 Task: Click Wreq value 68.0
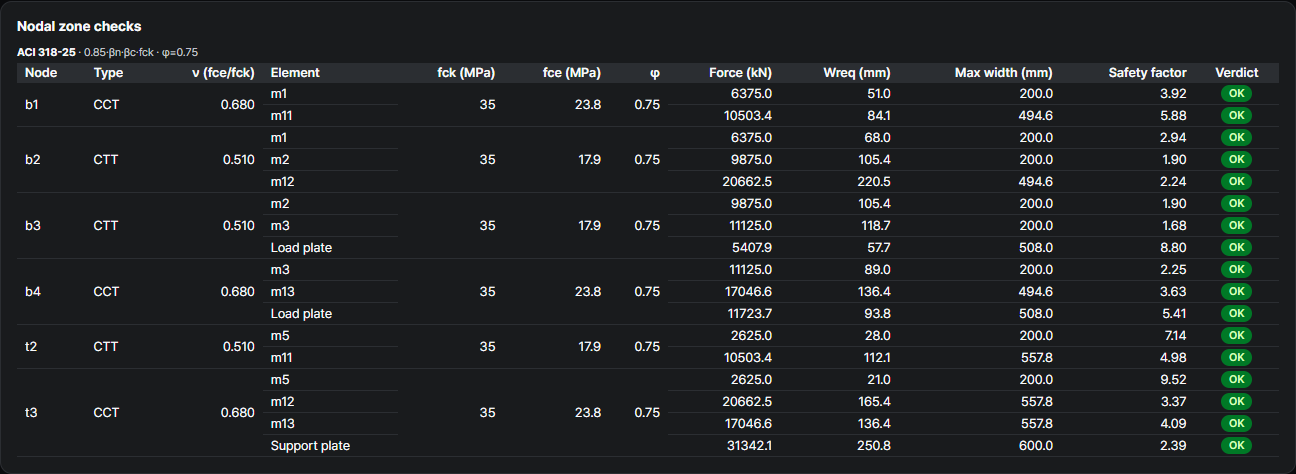[875, 137]
